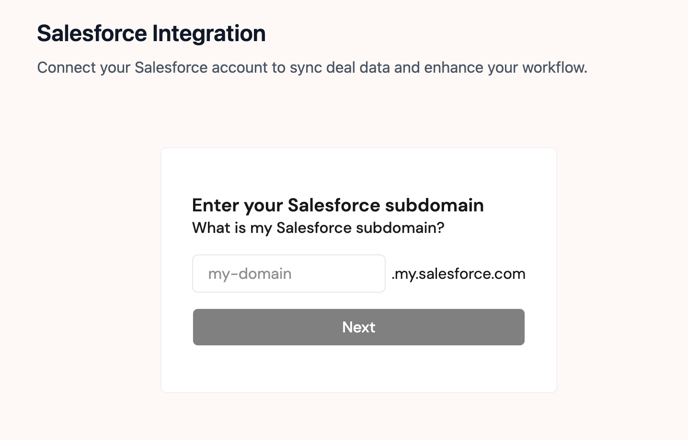
Task: Click the subdomain help question under the heading
Action: (318, 228)
